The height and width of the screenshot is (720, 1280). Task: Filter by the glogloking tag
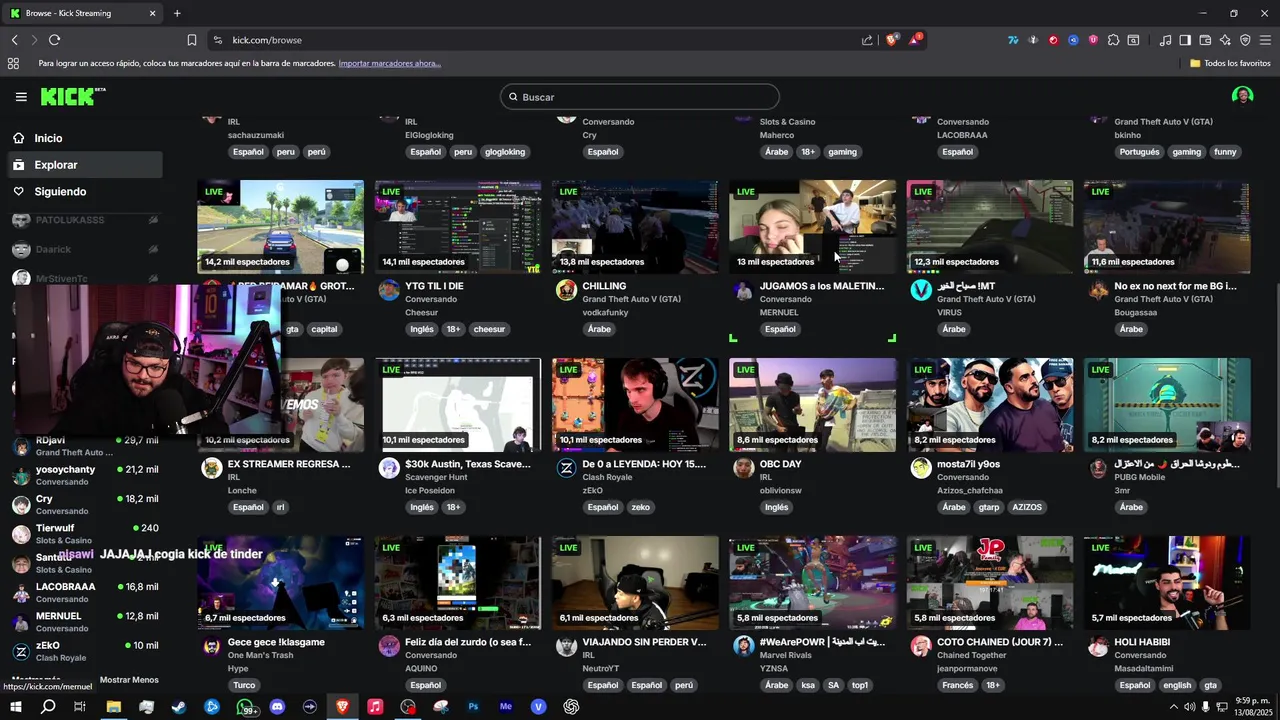tap(505, 152)
